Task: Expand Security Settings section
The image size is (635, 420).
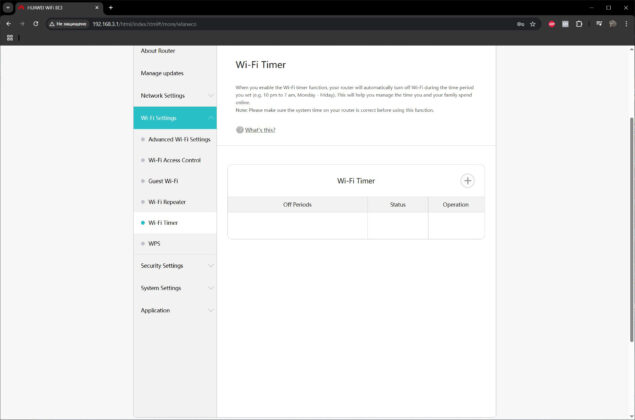Action: [x=175, y=266]
